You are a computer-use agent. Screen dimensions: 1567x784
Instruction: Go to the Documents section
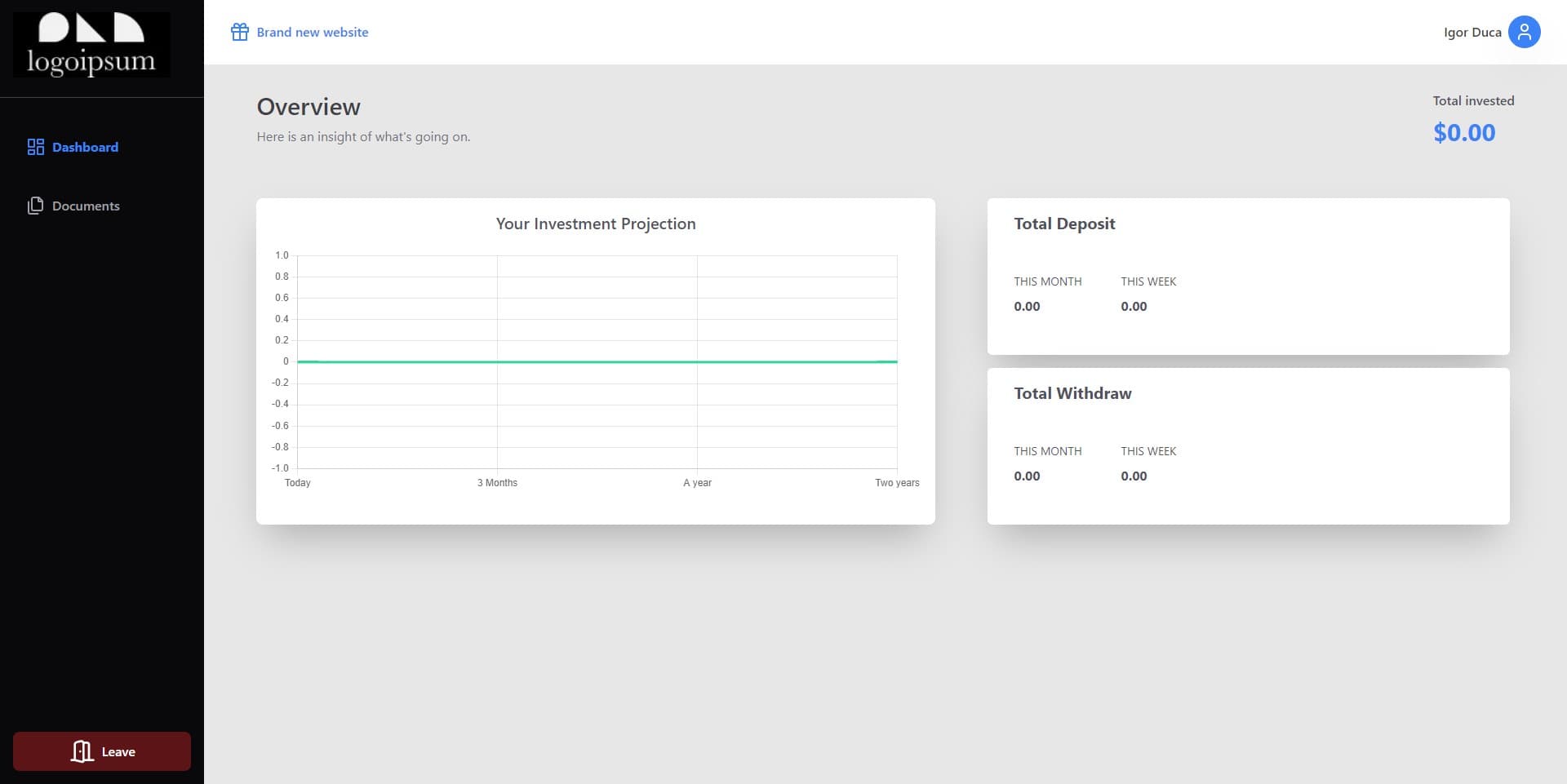pyautogui.click(x=86, y=206)
